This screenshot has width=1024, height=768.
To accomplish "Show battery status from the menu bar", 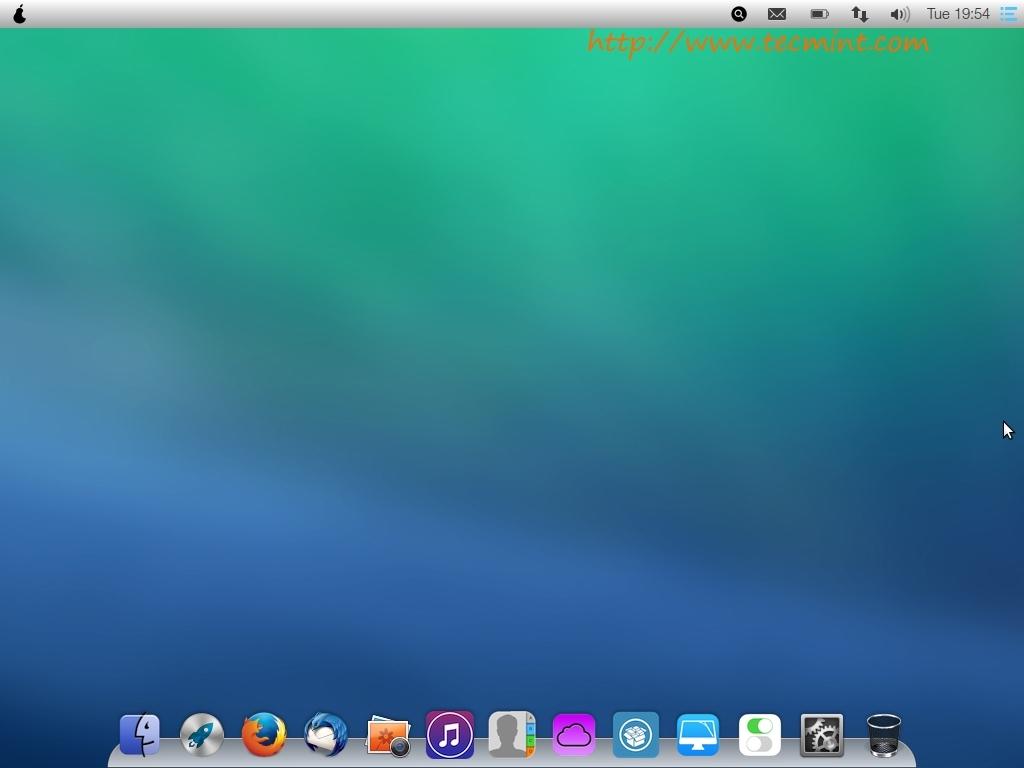I will pyautogui.click(x=819, y=14).
